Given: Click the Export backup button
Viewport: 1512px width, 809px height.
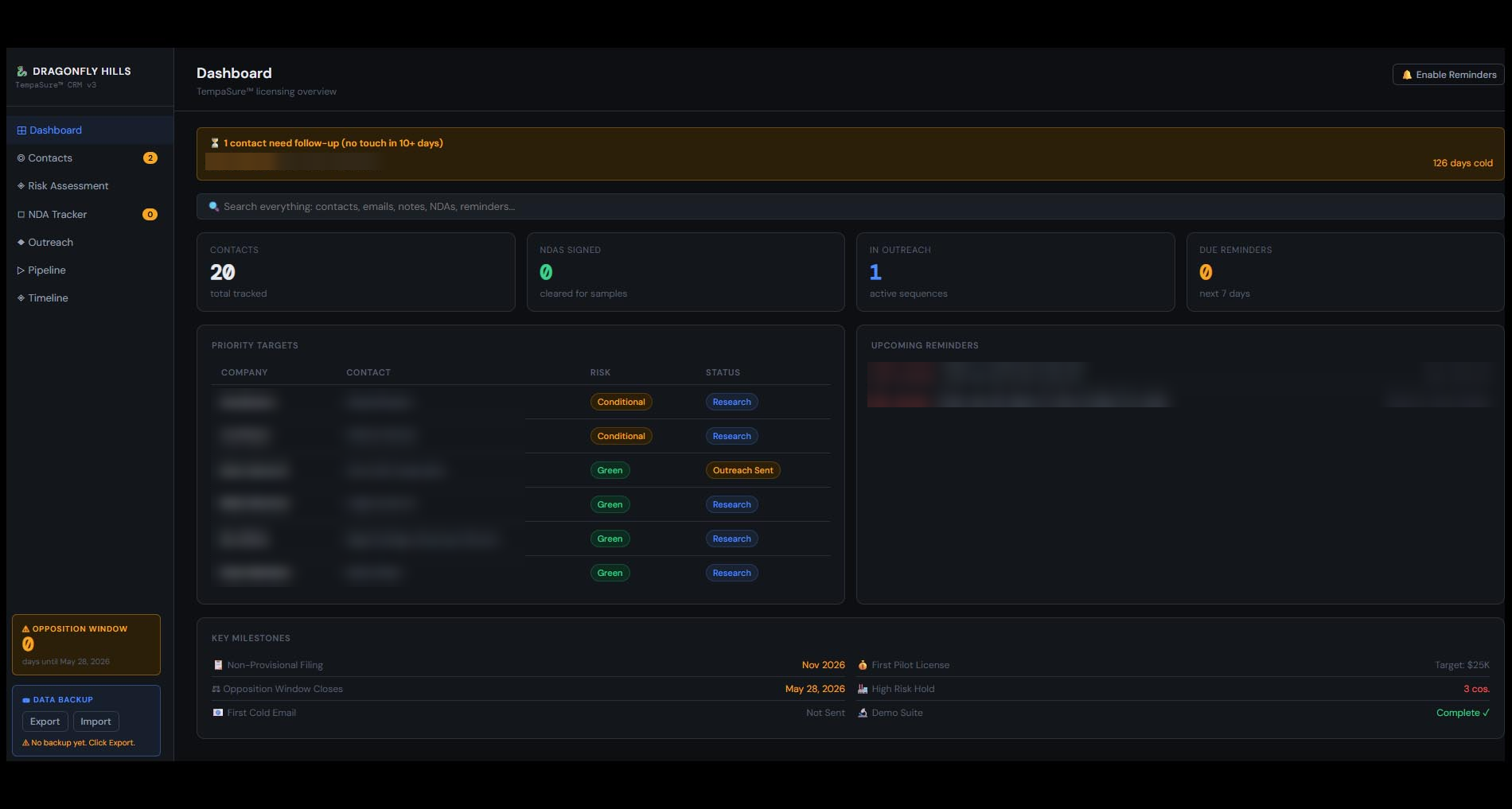Looking at the screenshot, I should pyautogui.click(x=45, y=721).
